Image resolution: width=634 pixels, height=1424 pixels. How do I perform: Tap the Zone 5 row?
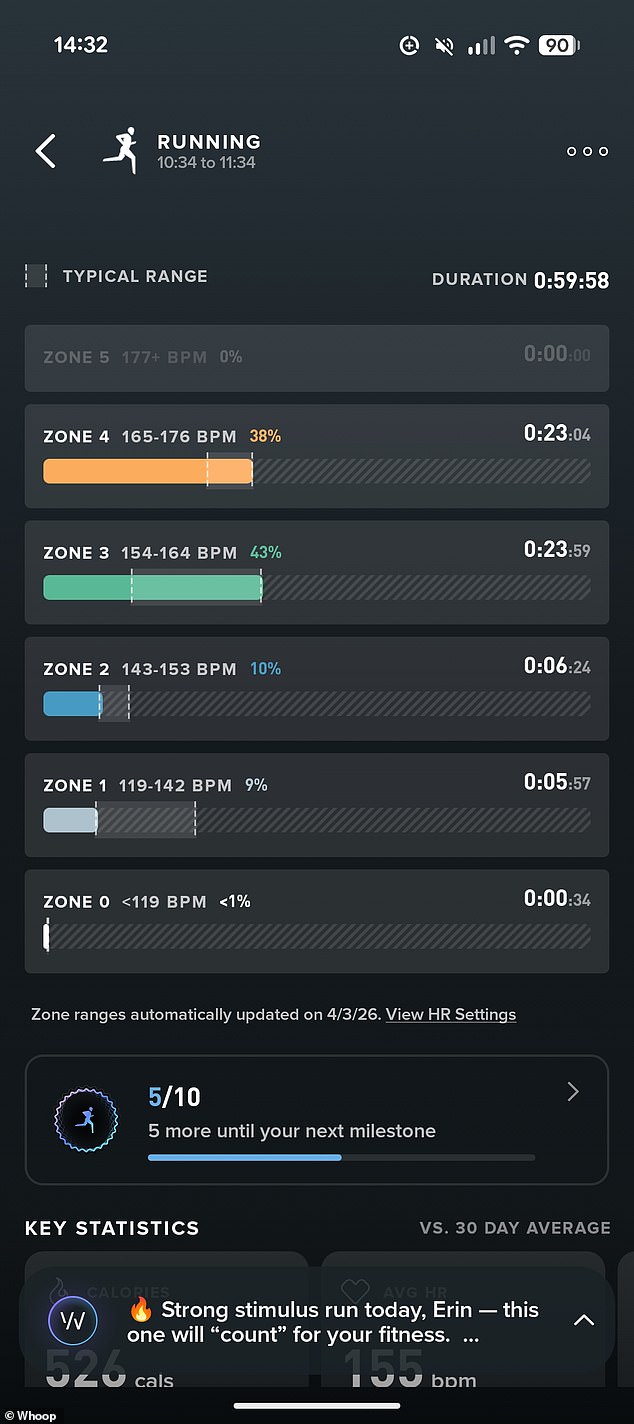pyautogui.click(x=316, y=356)
